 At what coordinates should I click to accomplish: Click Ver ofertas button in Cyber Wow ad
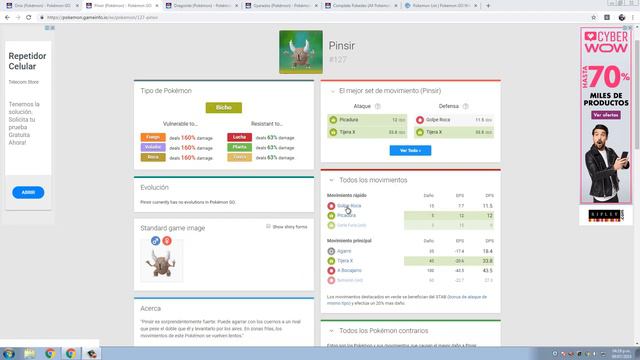tap(606, 115)
